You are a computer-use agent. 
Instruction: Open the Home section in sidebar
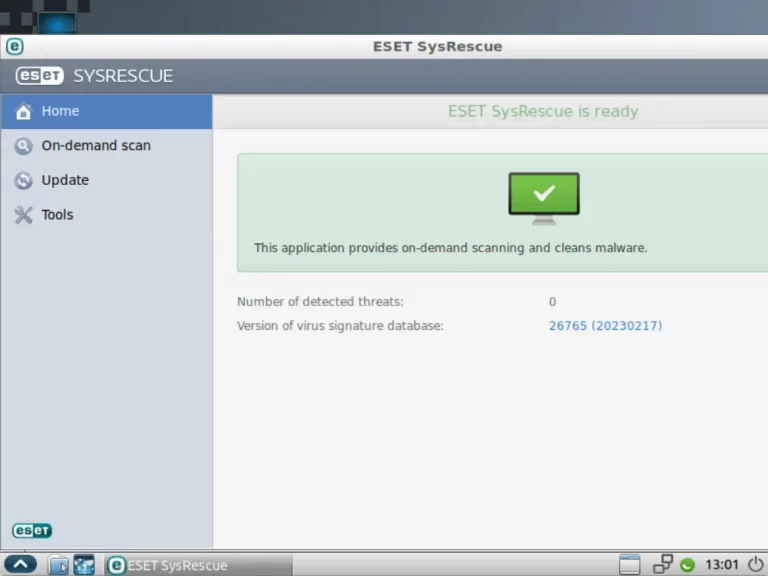tap(106, 112)
